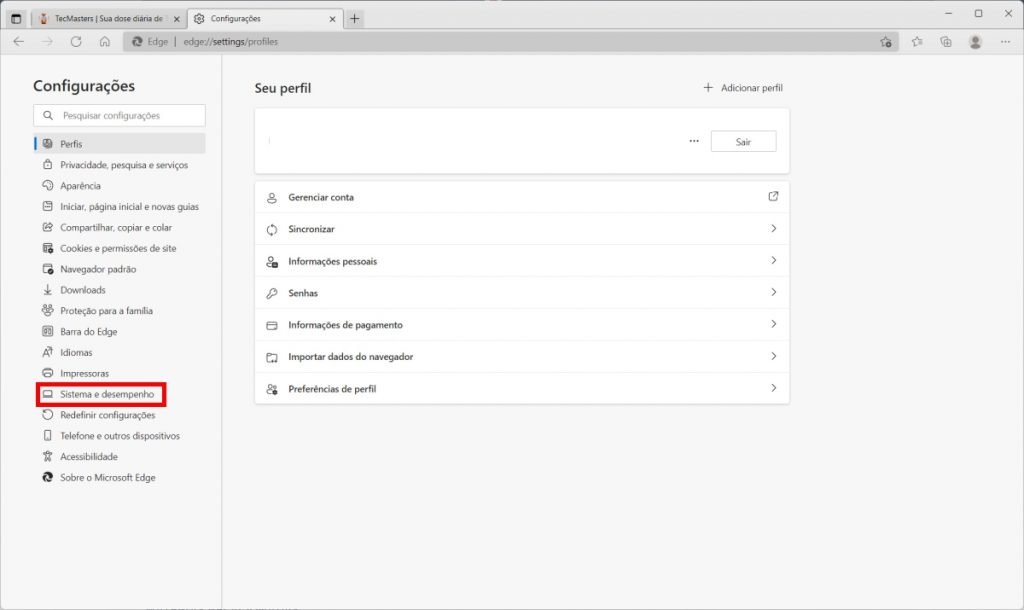Viewport: 1024px width, 610px height.
Task: Click the Sair button
Action: tap(743, 142)
